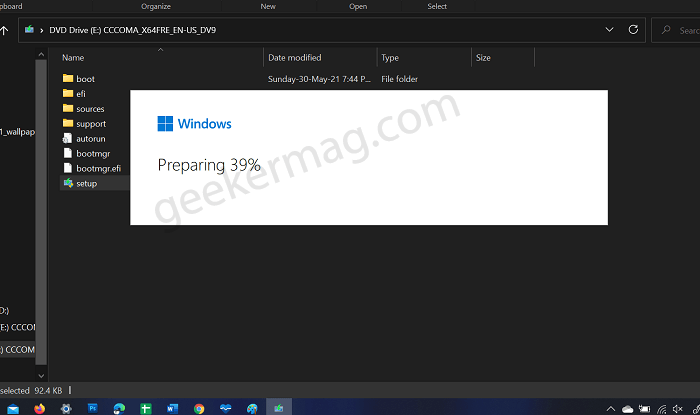Expand breadcrumb chevron before DVD Drive

42,30
